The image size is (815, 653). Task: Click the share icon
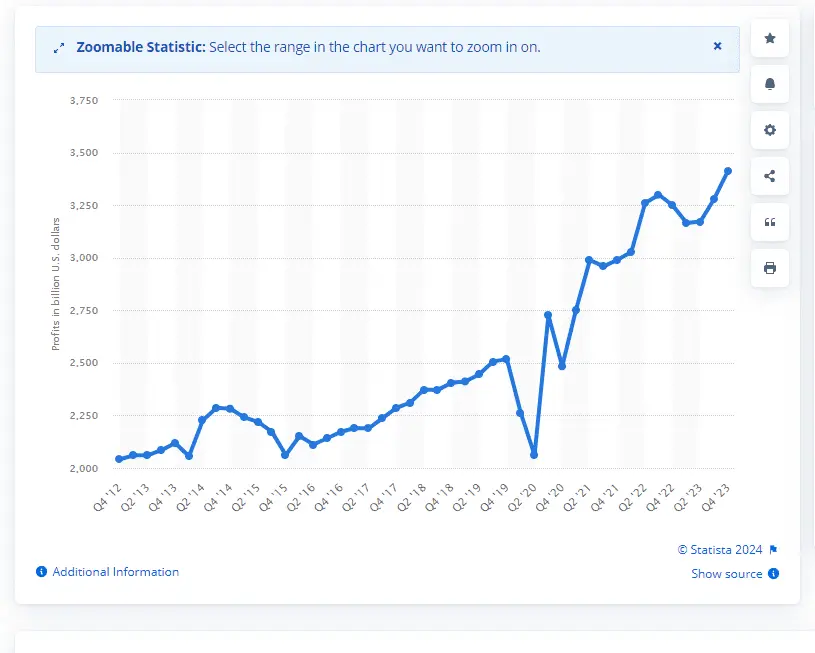(769, 176)
